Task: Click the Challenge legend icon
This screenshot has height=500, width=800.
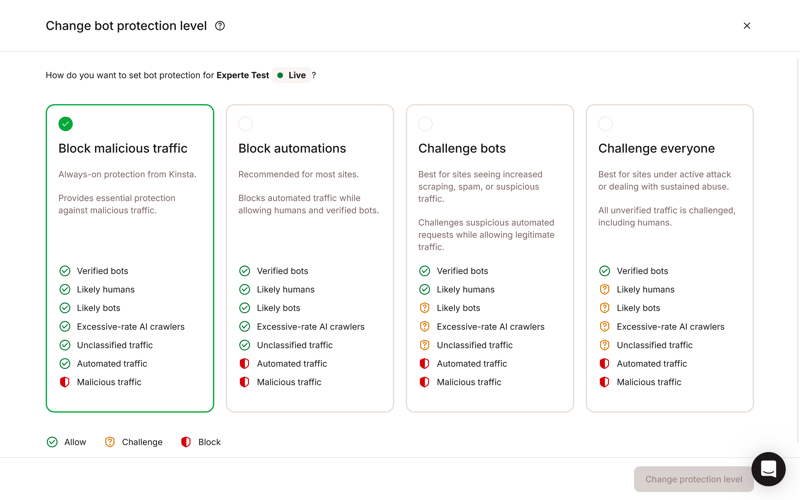Action: tap(110, 442)
